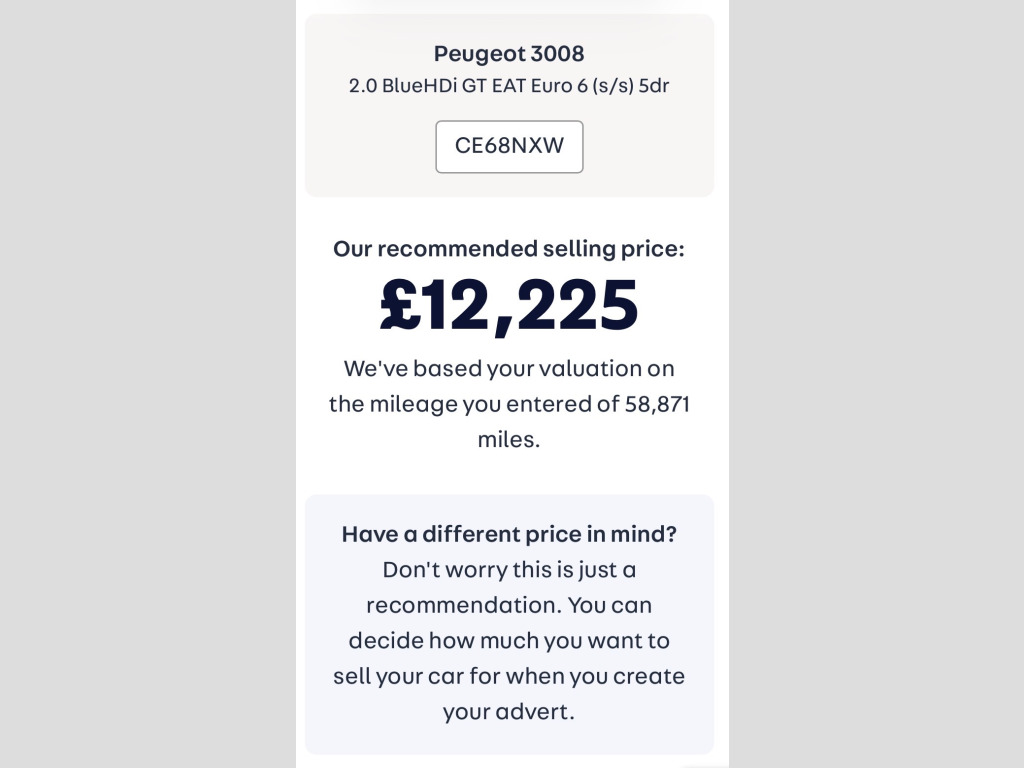The width and height of the screenshot is (1024, 768).
Task: Click the pound sign of the price
Action: pyautogui.click(x=398, y=306)
